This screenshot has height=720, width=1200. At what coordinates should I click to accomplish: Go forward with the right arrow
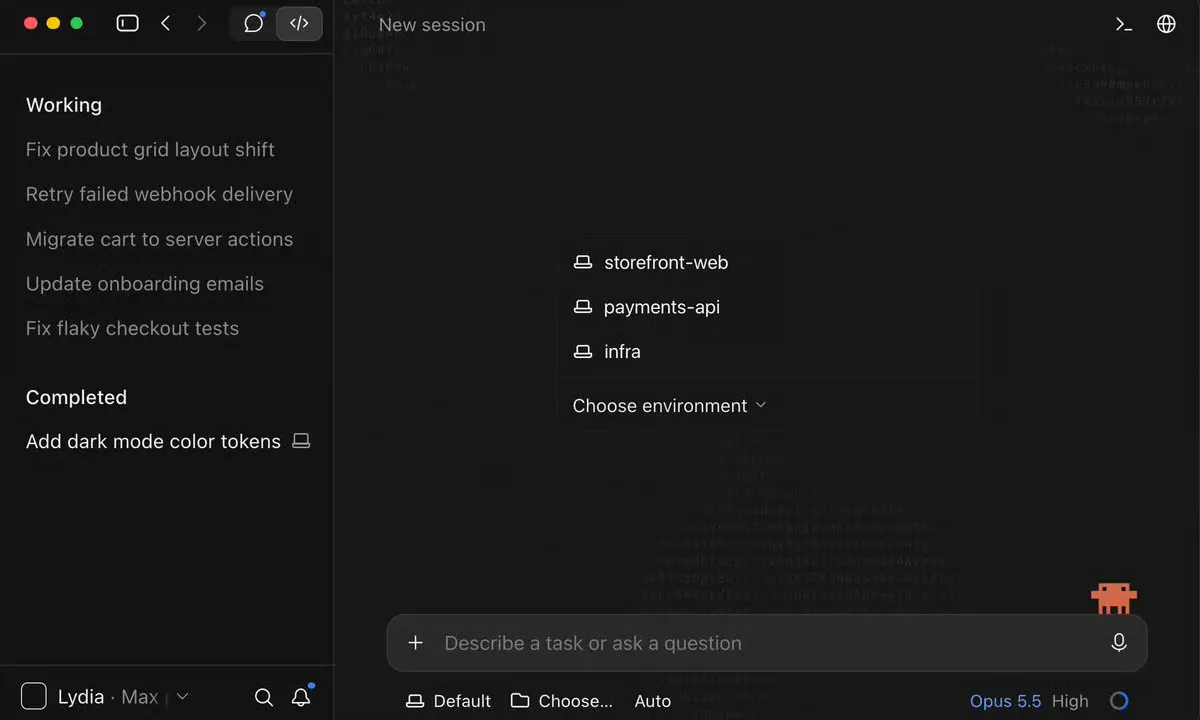[202, 23]
